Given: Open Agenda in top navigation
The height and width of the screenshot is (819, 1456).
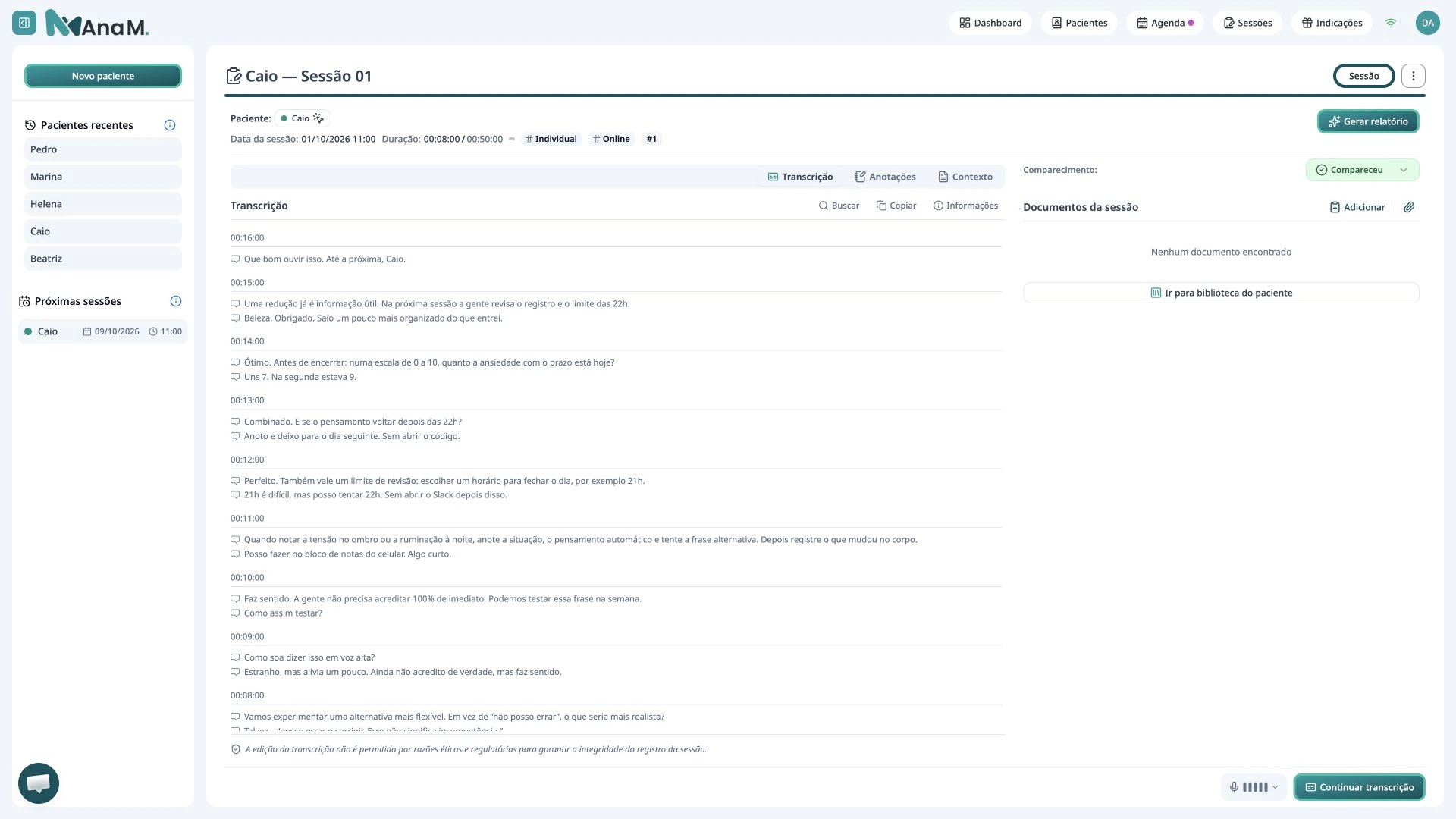Looking at the screenshot, I should coord(1165,23).
